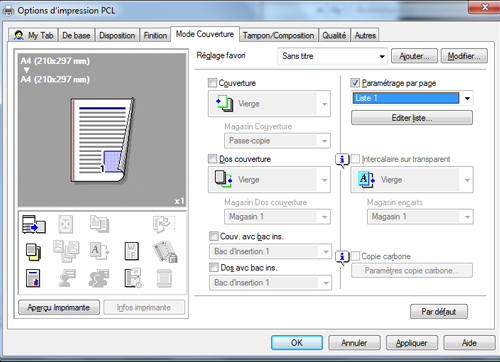Click the blue info bubble beside Intercalaire sur transparent
Viewport: 500px width, 362px height.
[342, 160]
